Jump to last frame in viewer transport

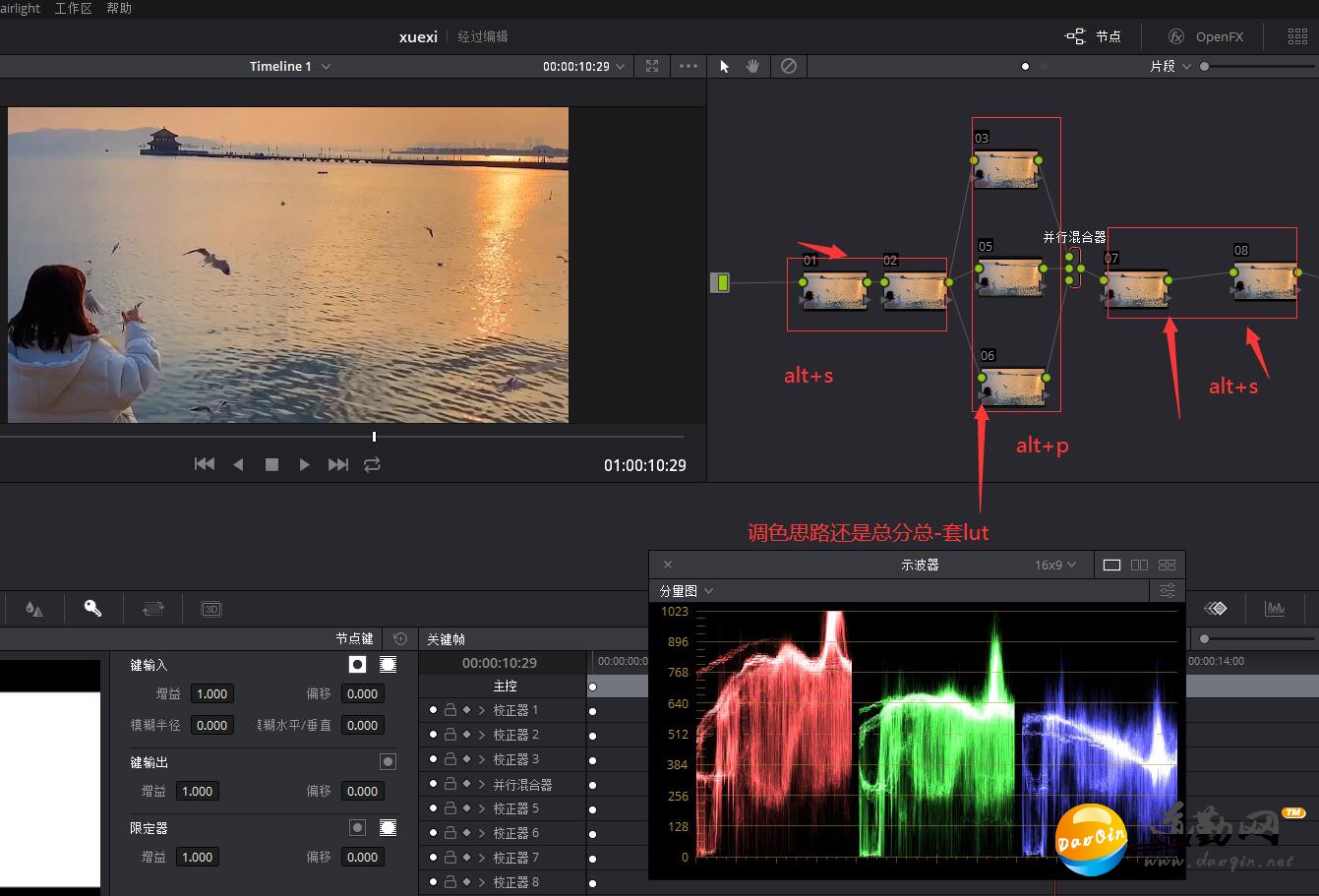coord(338,464)
